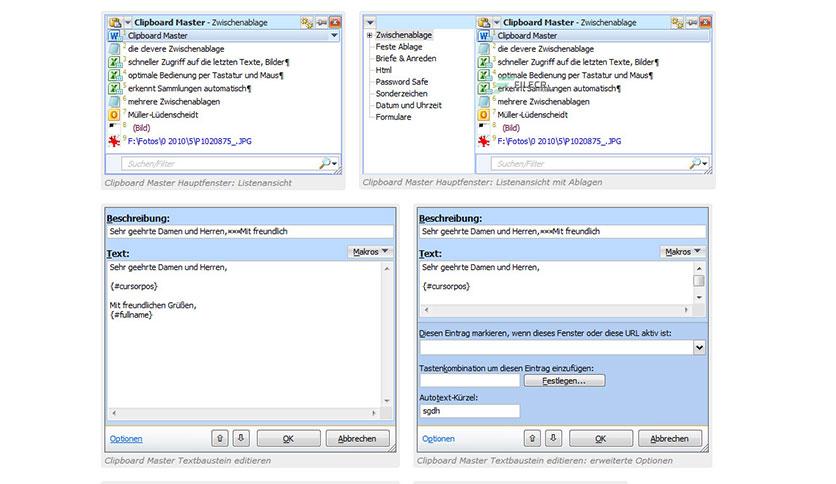Click Clipboard Master logo in 'mit Ablagen' window title
836x484 pixels.
click(484, 22)
